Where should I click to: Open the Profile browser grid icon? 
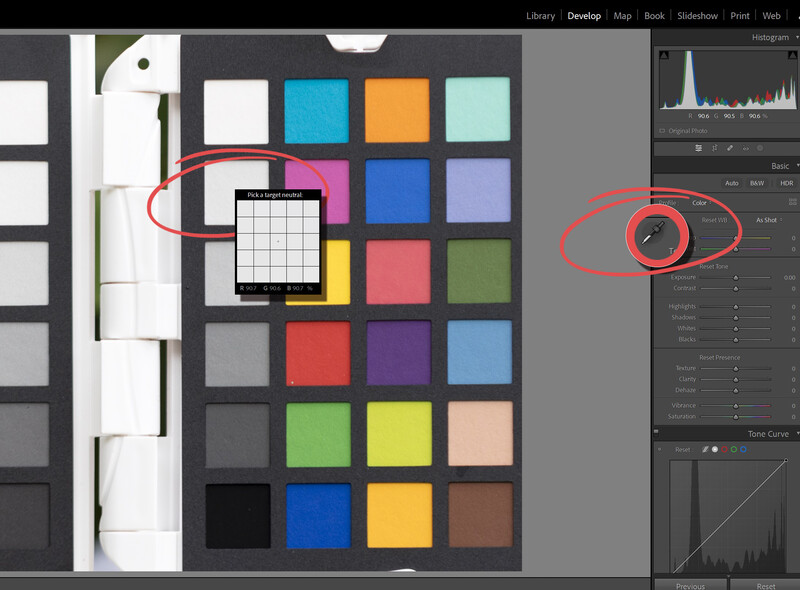792,202
